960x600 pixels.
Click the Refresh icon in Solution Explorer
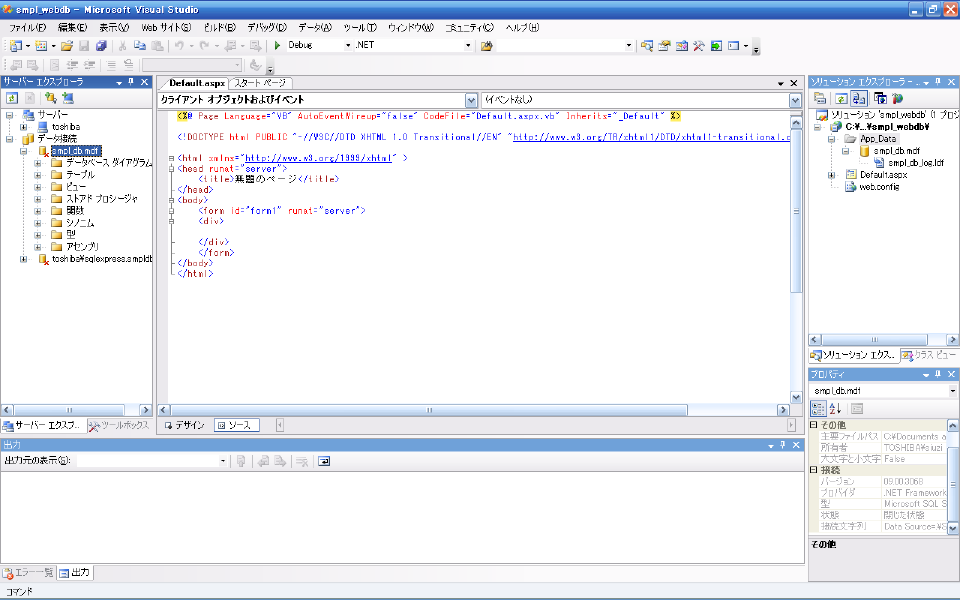click(841, 99)
